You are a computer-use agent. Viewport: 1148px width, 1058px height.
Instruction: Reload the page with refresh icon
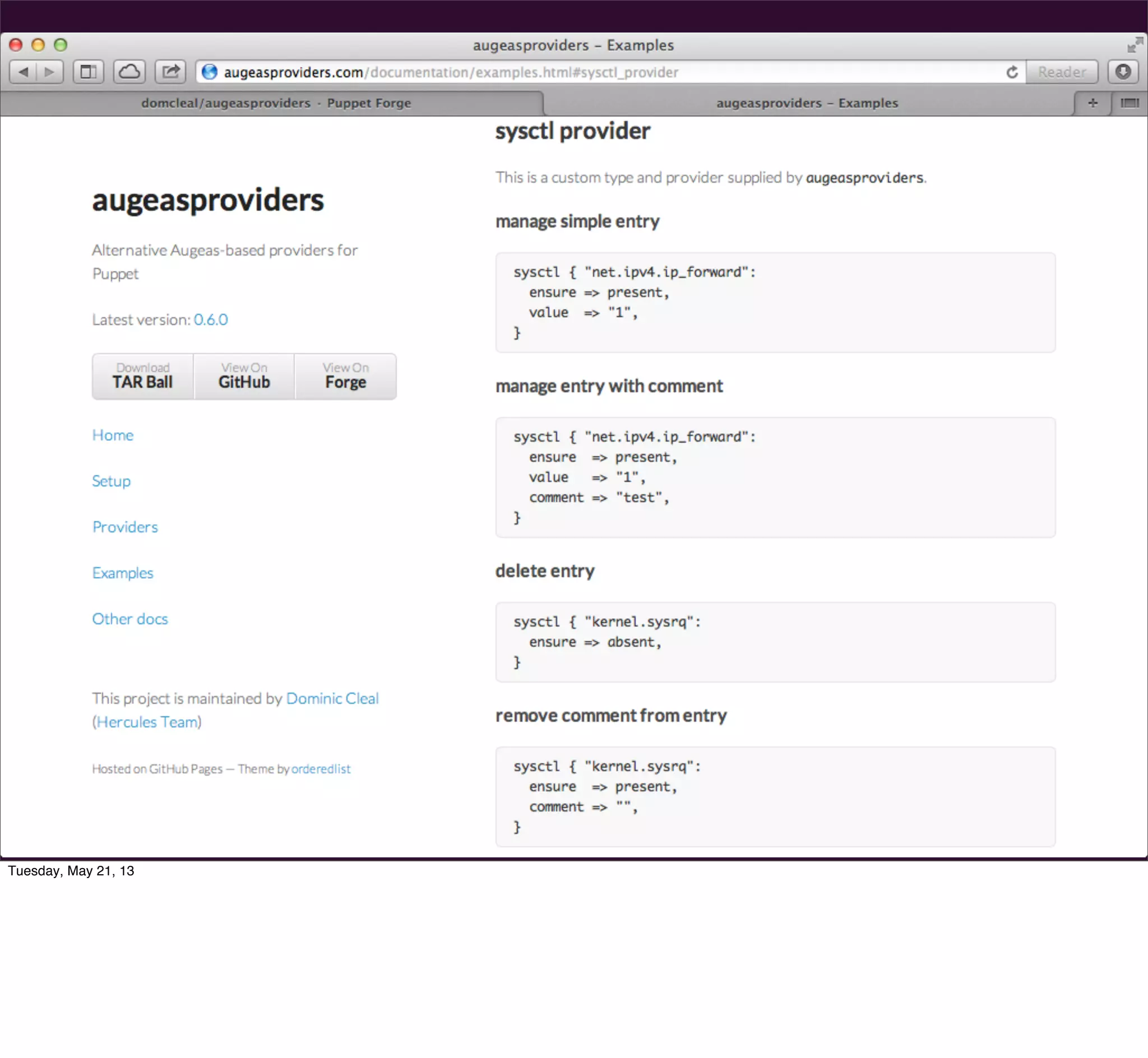point(1012,72)
